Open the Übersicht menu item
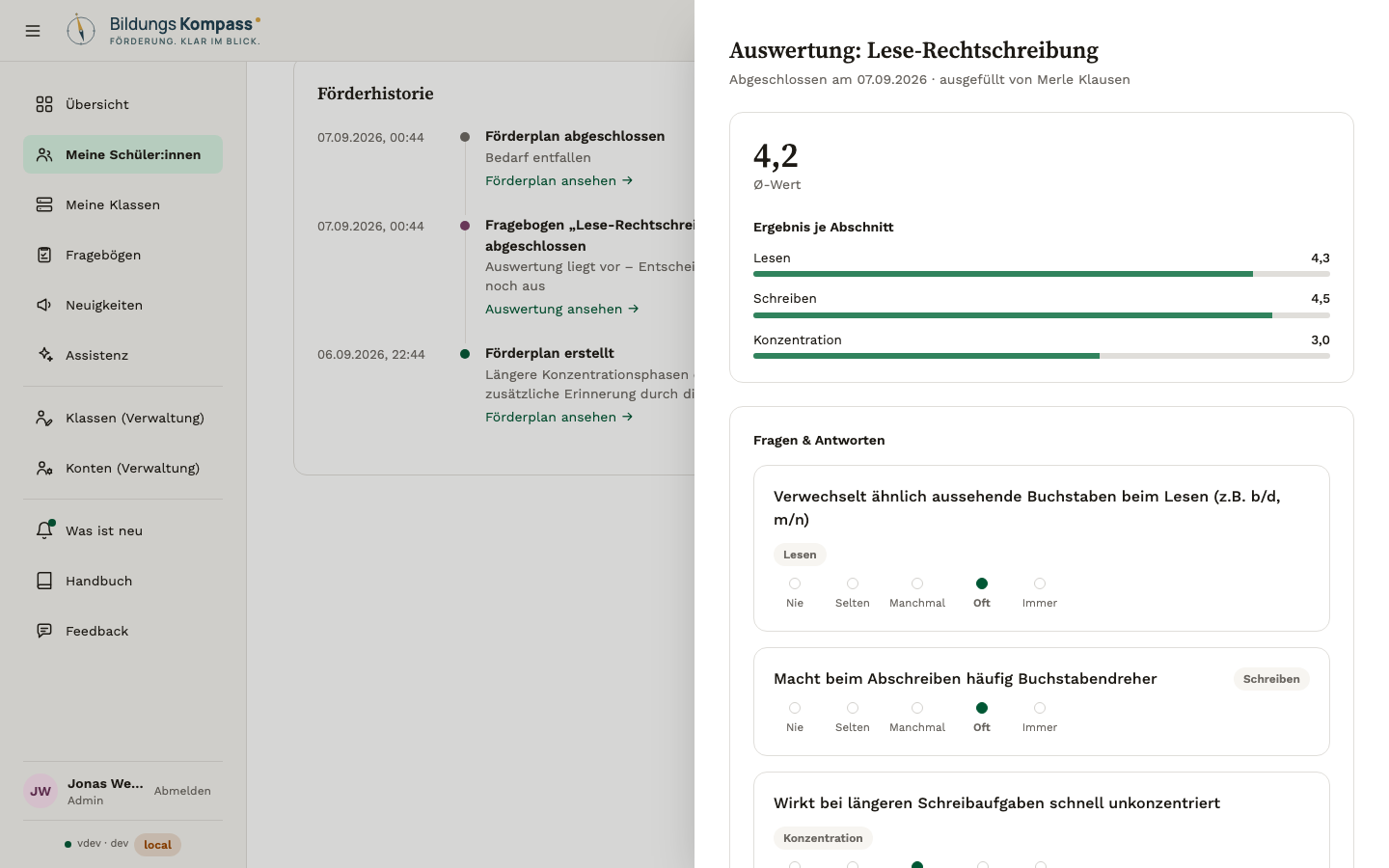The image size is (1389, 868). coord(123,104)
